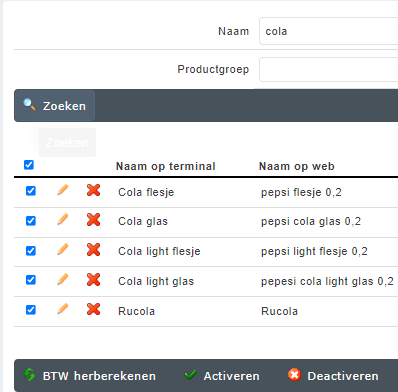Viewport: 398px width, 392px height.
Task: Uncheck the Cola flesje checkbox
Action: click(x=31, y=191)
